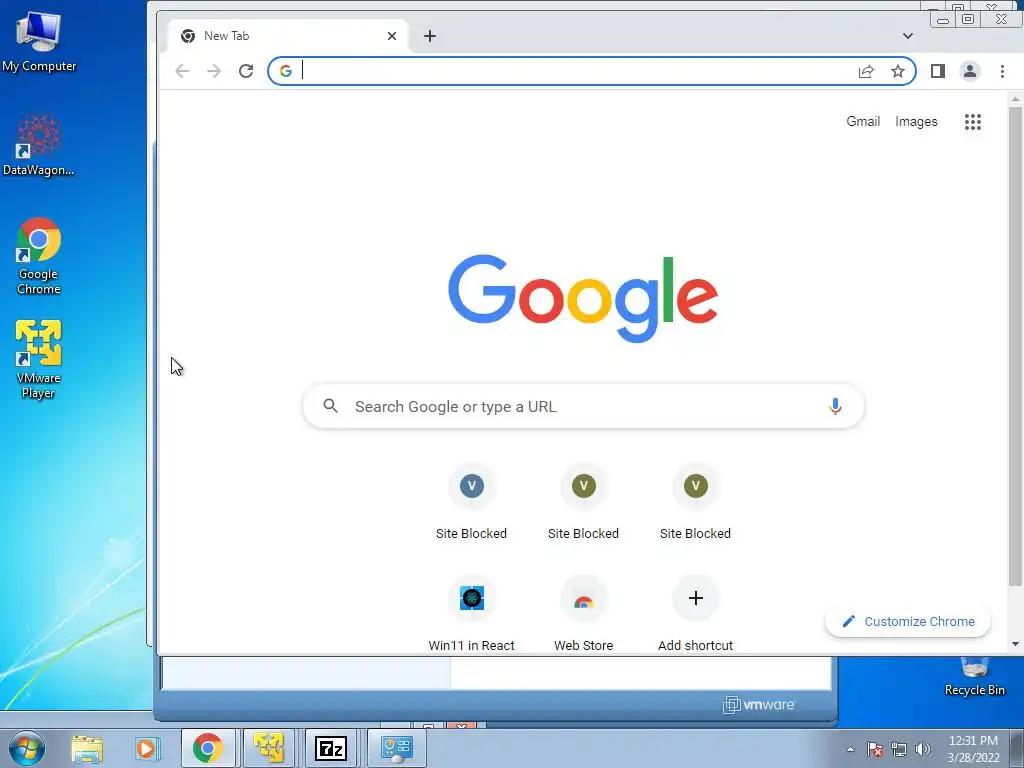Click the network tray icon

(899, 749)
